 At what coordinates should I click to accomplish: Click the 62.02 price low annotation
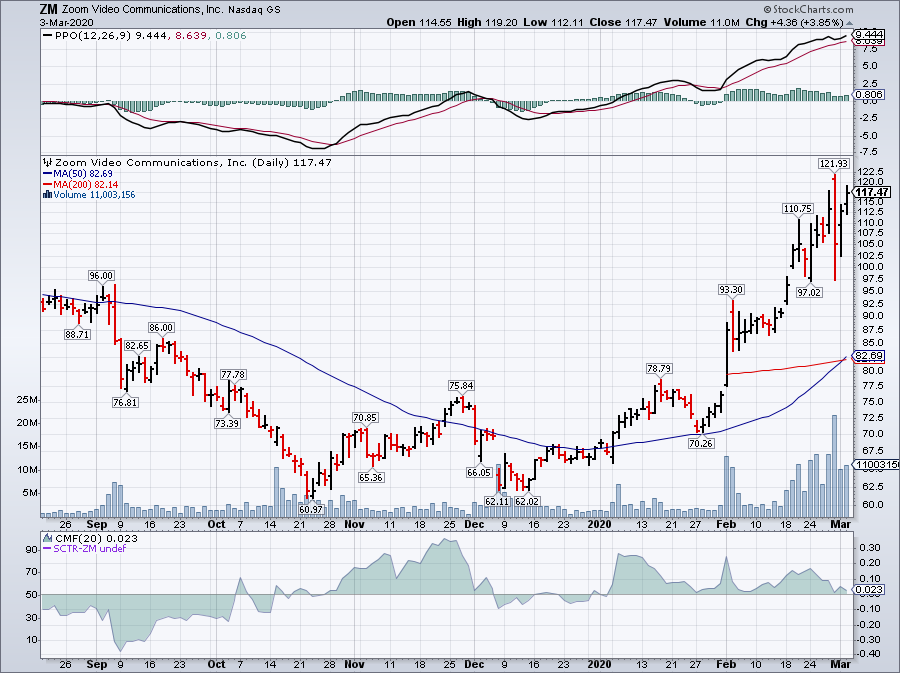[527, 501]
